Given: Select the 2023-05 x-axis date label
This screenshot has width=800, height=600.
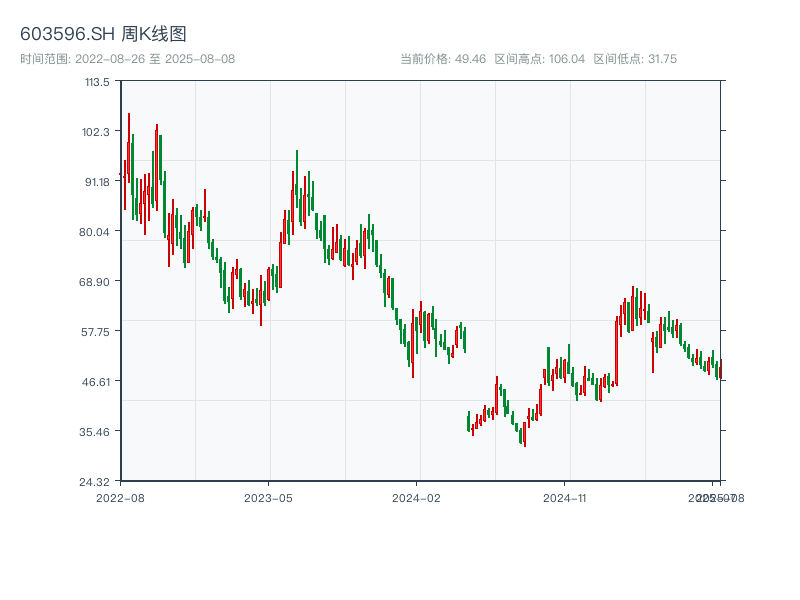Looking at the screenshot, I should click(268, 497).
